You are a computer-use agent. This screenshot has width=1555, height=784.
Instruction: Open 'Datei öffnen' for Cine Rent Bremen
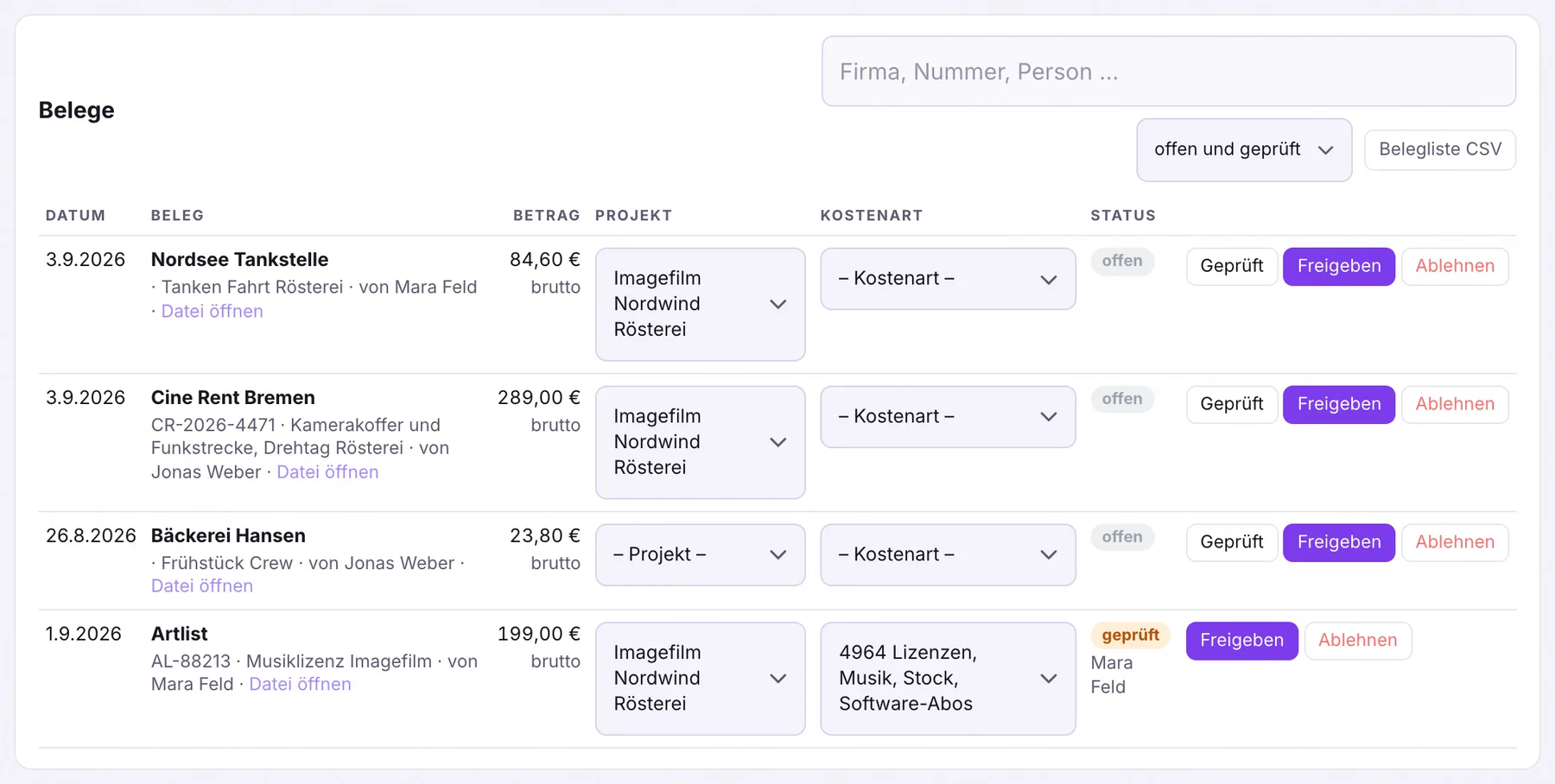327,472
